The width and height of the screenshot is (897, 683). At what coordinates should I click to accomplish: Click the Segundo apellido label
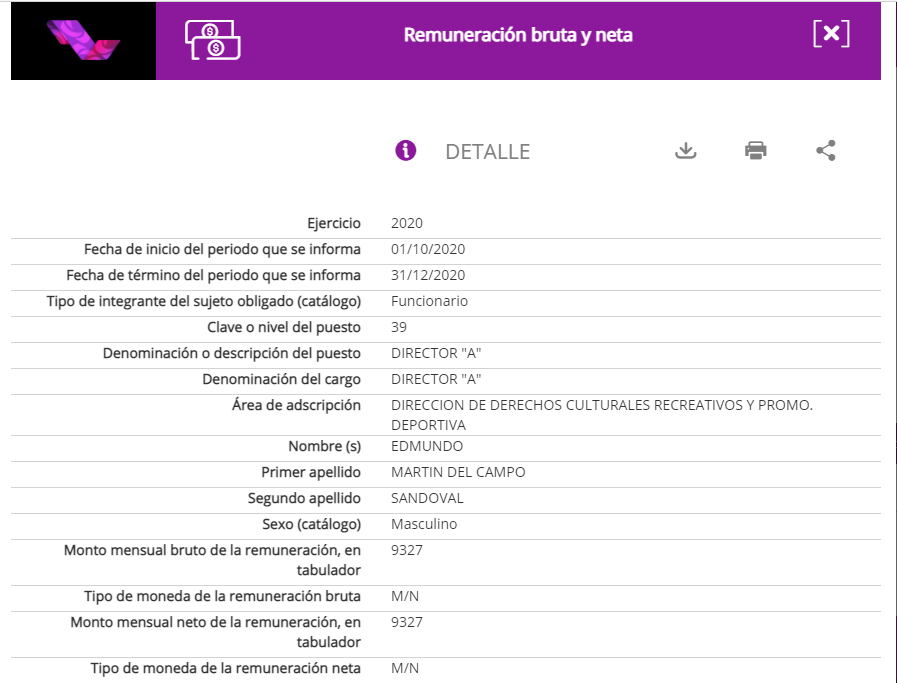pos(304,498)
